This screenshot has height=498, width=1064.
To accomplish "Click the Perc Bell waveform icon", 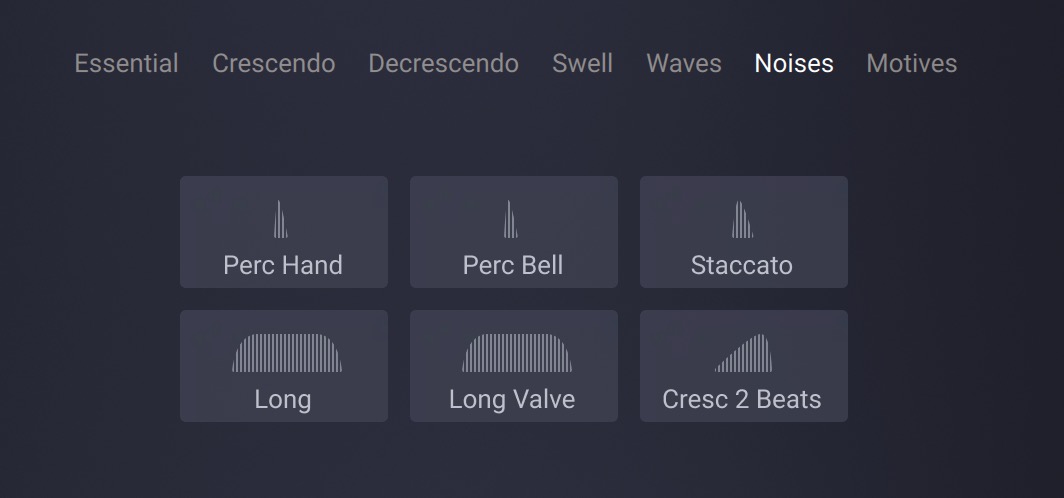I will point(511,220).
